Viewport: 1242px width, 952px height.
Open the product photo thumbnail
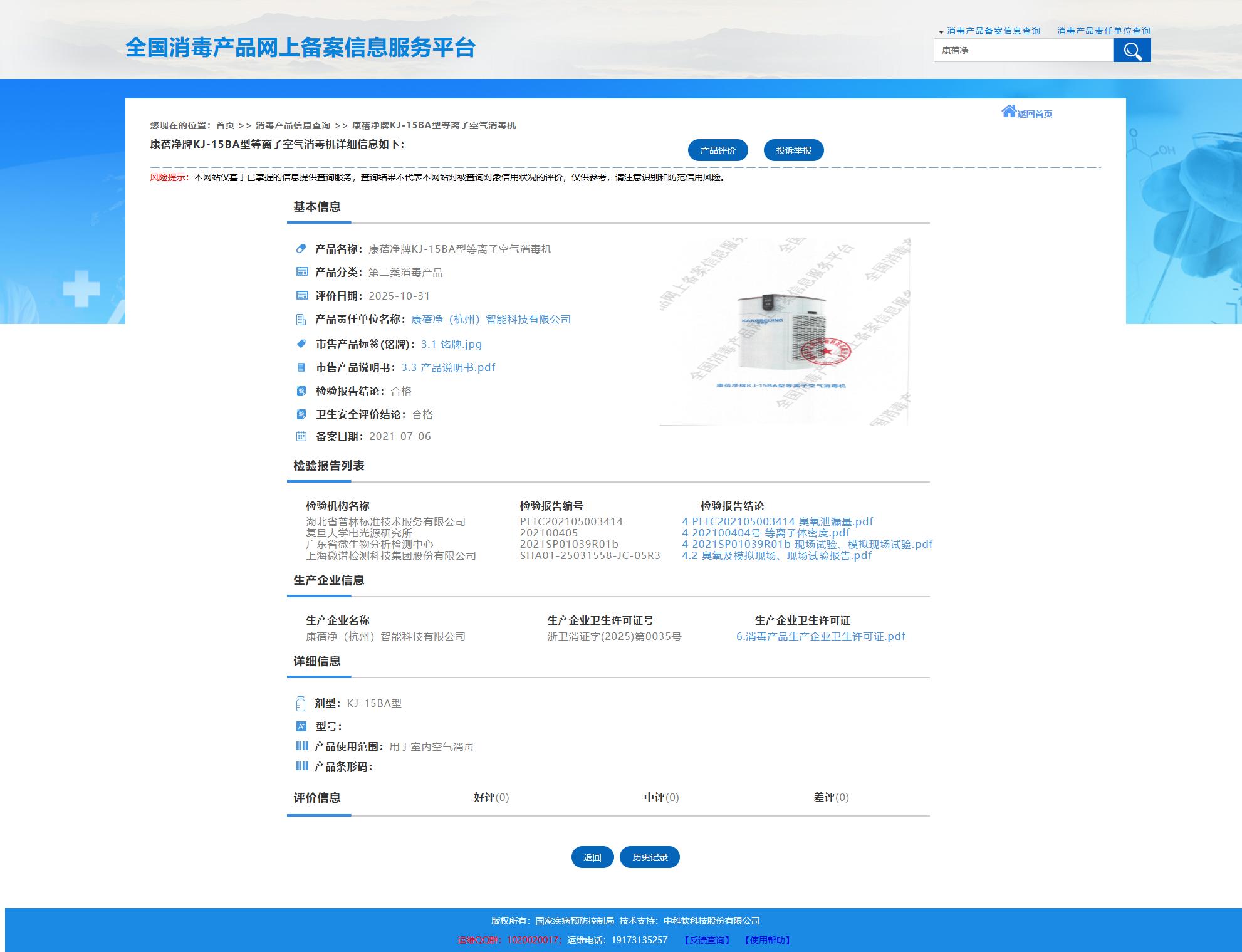[x=784, y=332]
